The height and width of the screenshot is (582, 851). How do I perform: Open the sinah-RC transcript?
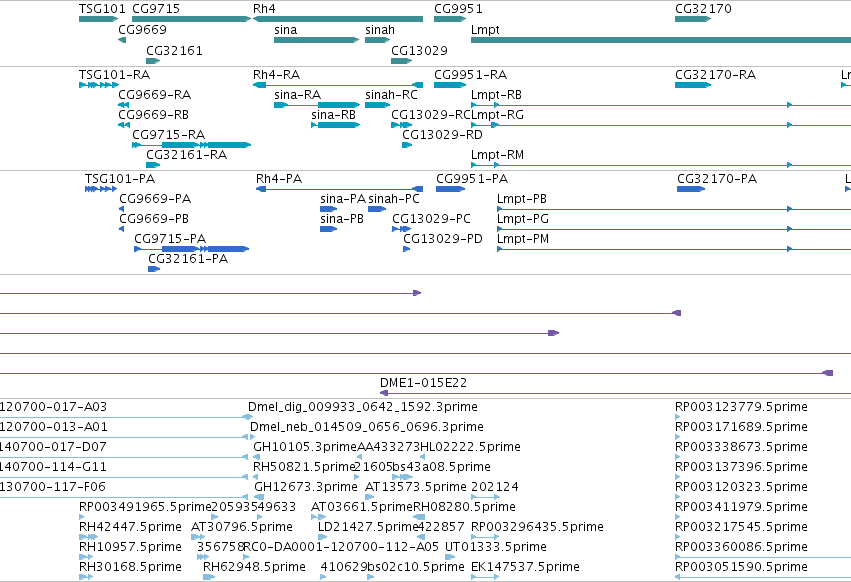click(x=378, y=105)
